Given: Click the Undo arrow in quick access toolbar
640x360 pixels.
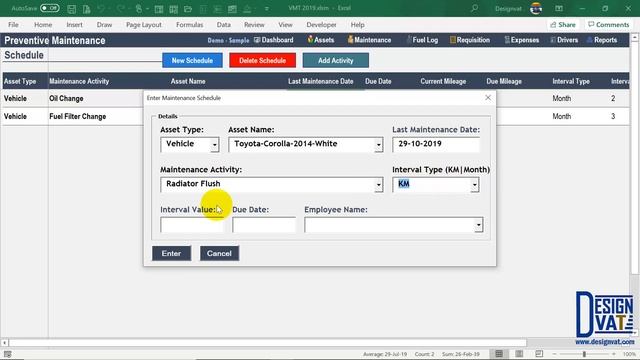Looking at the screenshot, I should click(x=101, y=9).
